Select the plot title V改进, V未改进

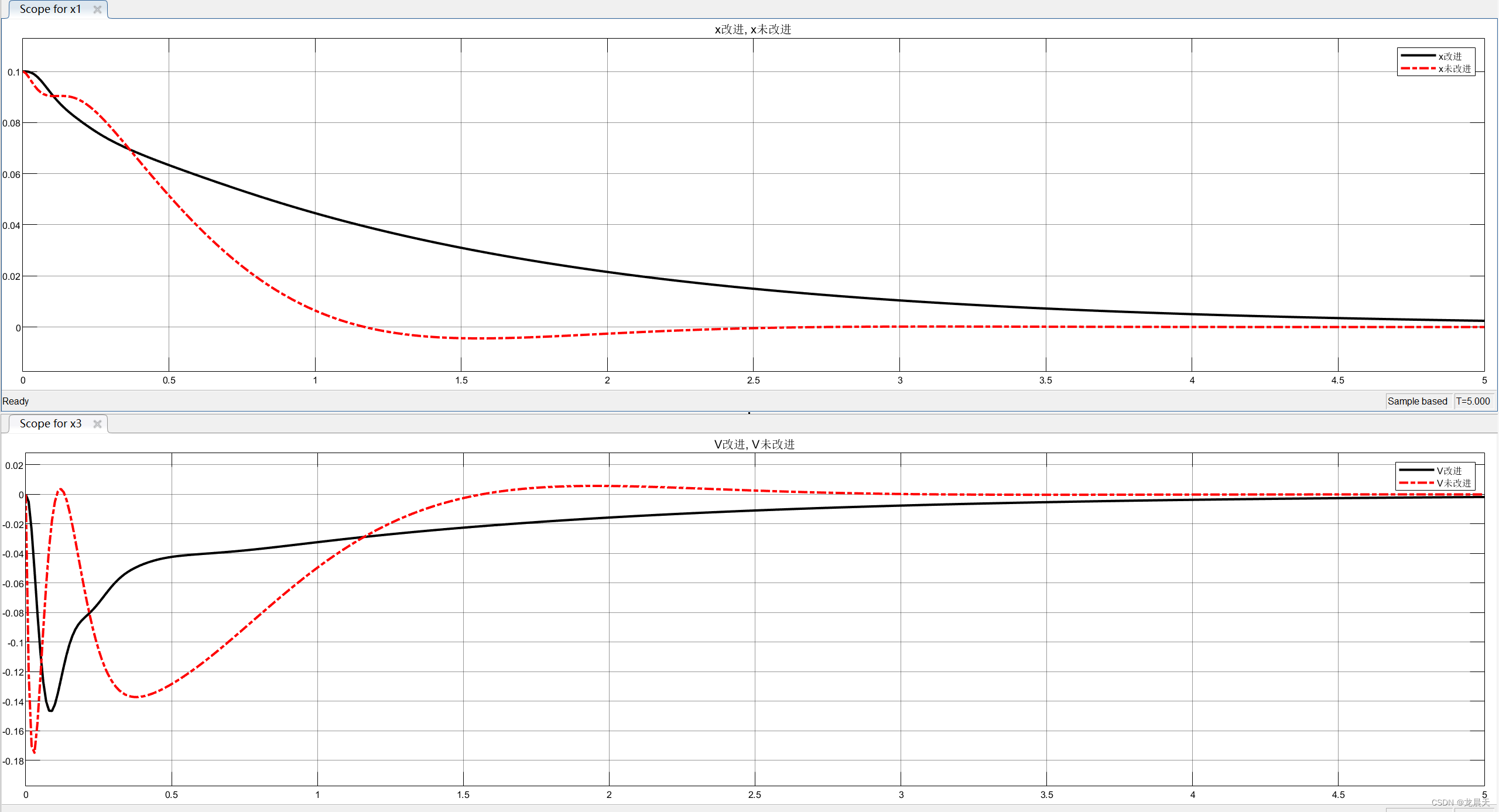coord(754,444)
